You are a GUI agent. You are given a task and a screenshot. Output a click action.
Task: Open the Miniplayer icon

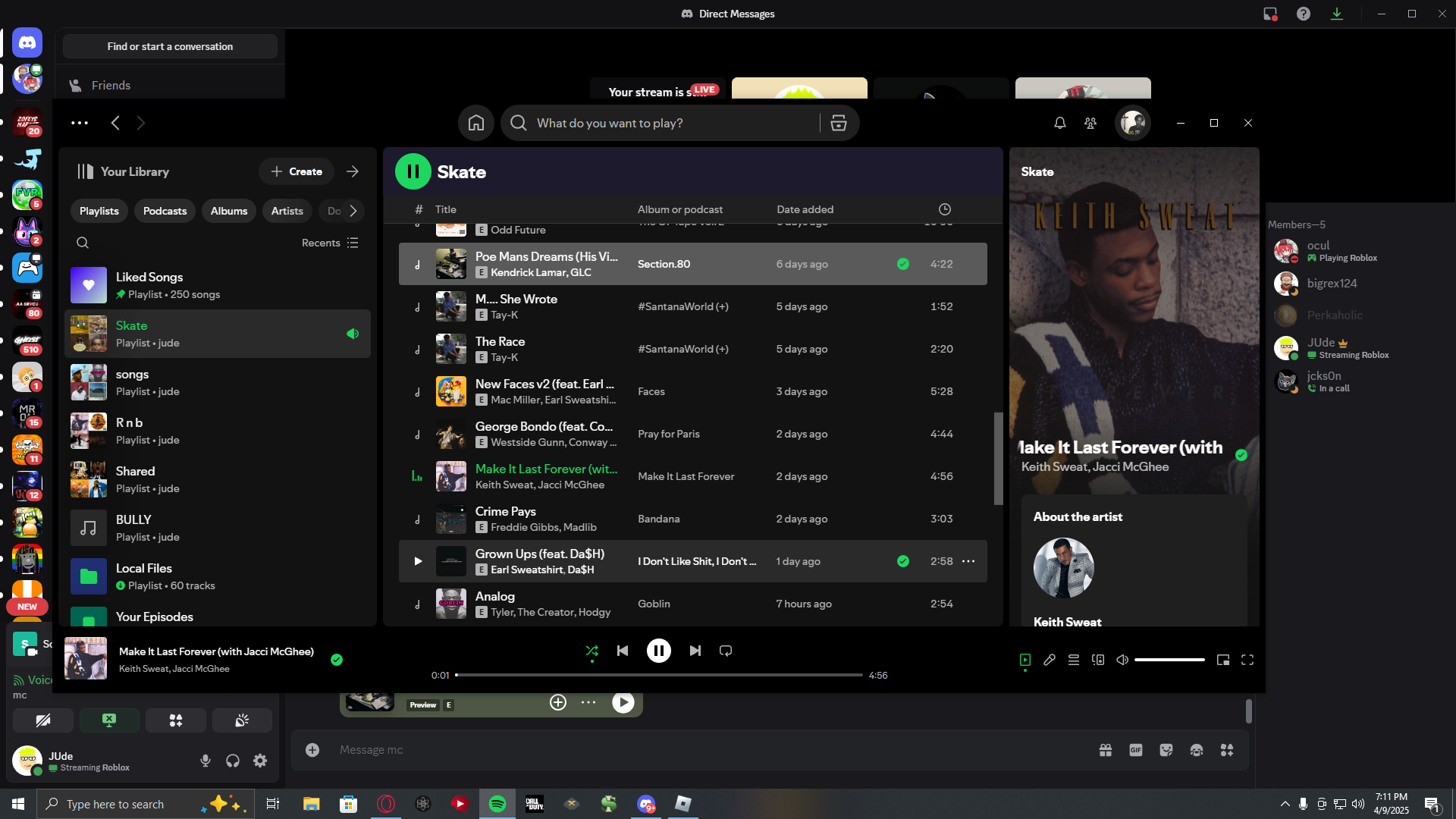(1223, 660)
